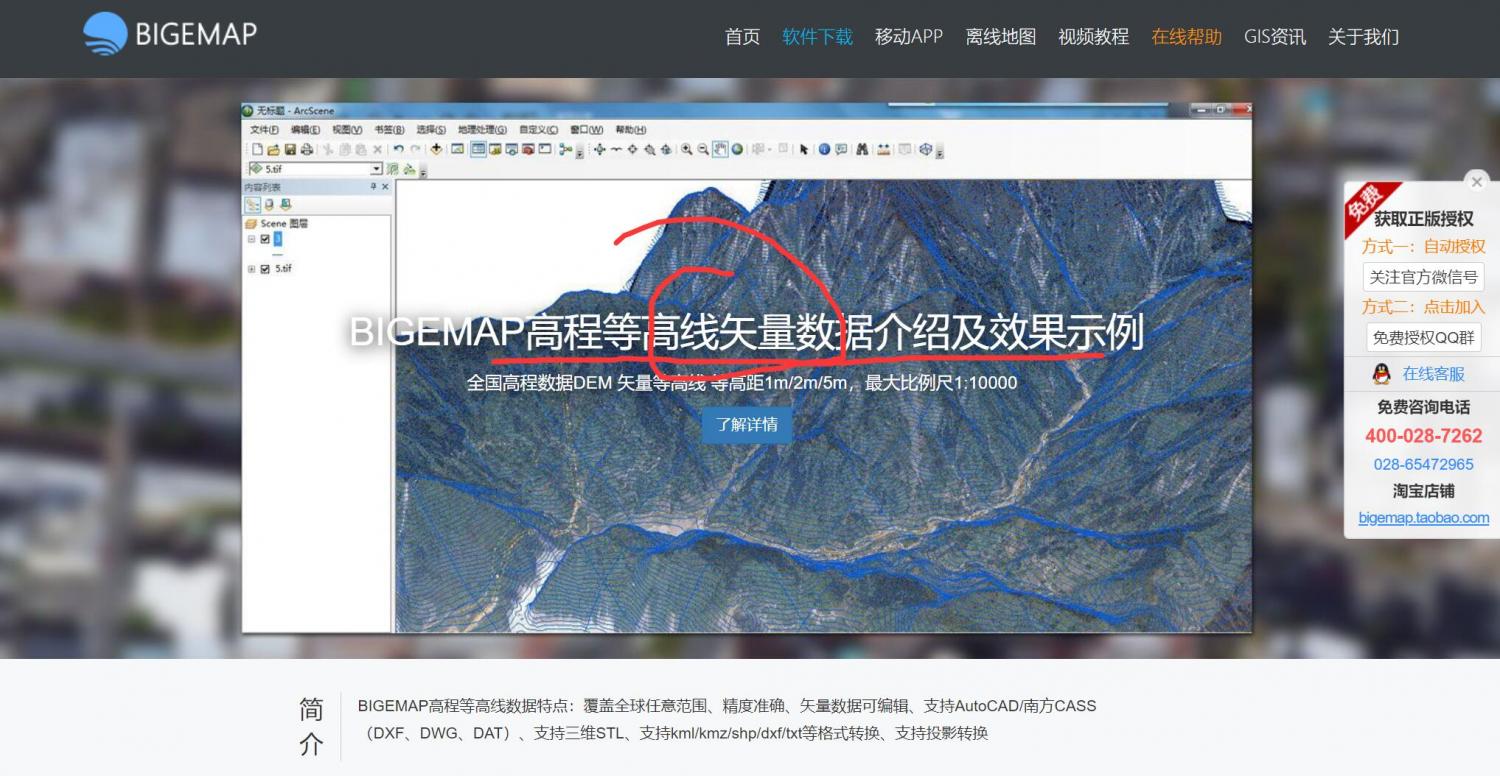Open 在线帮助 in the navigation bar
1500x776 pixels.
pyautogui.click(x=1186, y=37)
